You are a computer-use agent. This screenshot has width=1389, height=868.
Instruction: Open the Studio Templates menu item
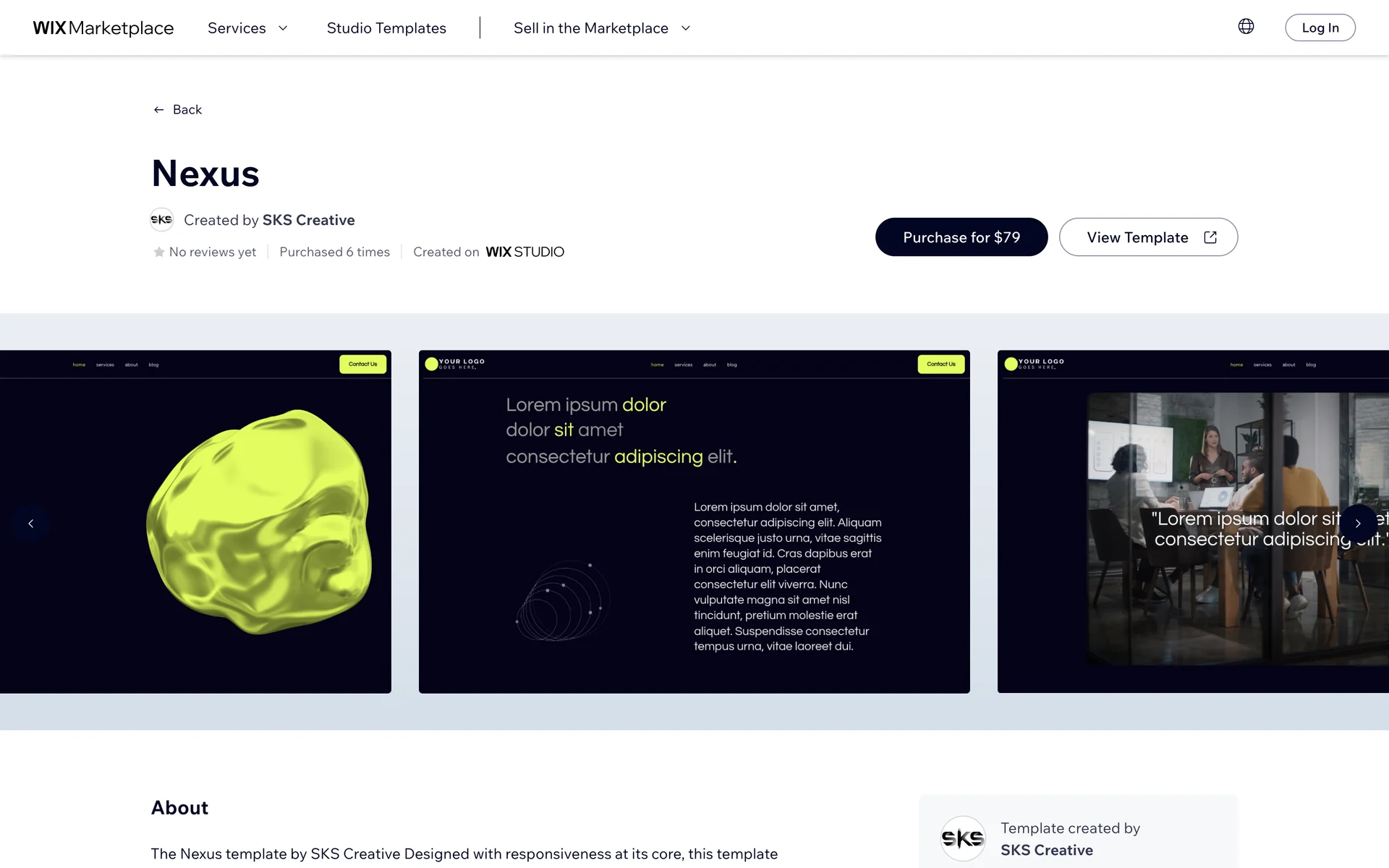click(386, 28)
